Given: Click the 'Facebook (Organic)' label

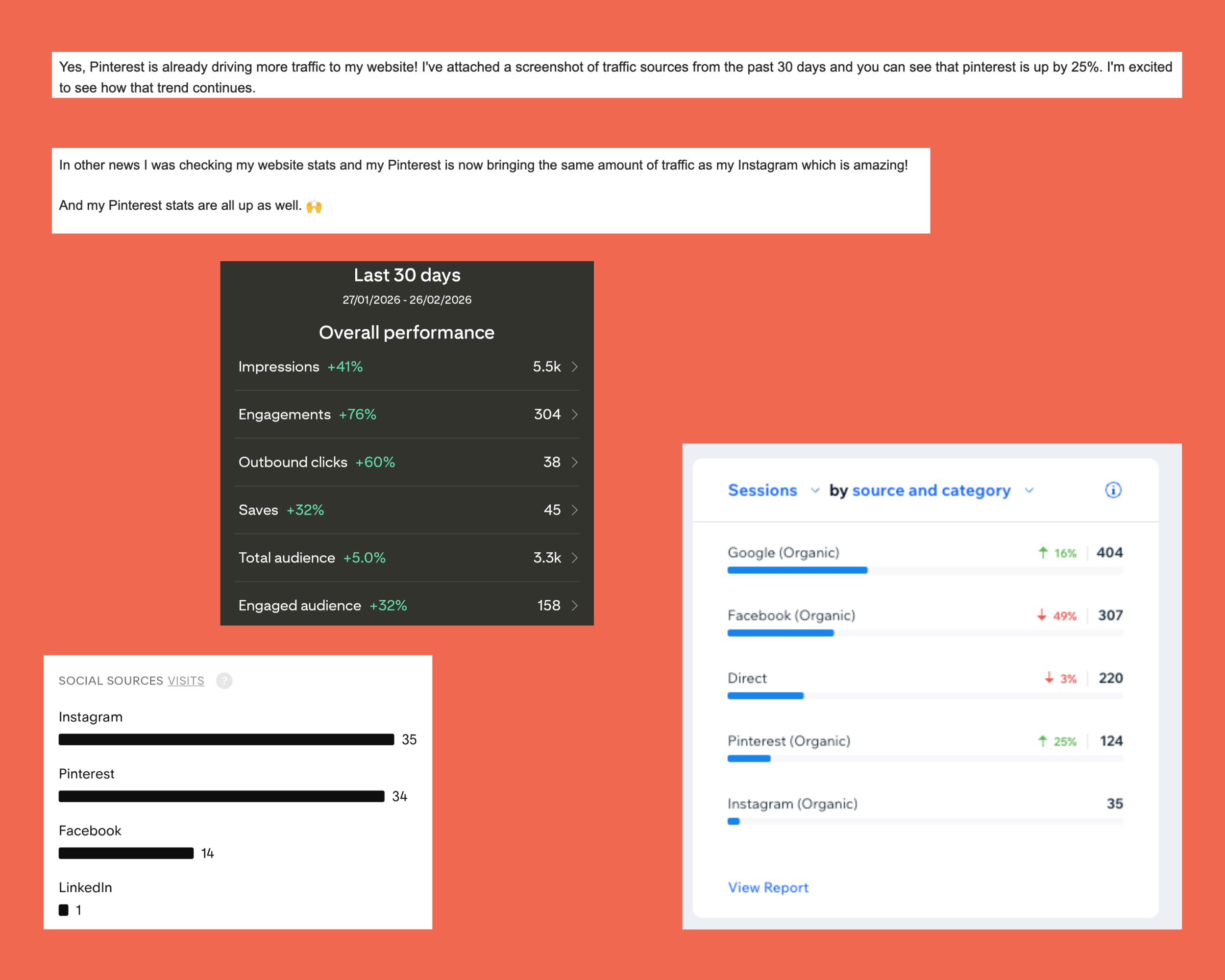Looking at the screenshot, I should coord(791,615).
